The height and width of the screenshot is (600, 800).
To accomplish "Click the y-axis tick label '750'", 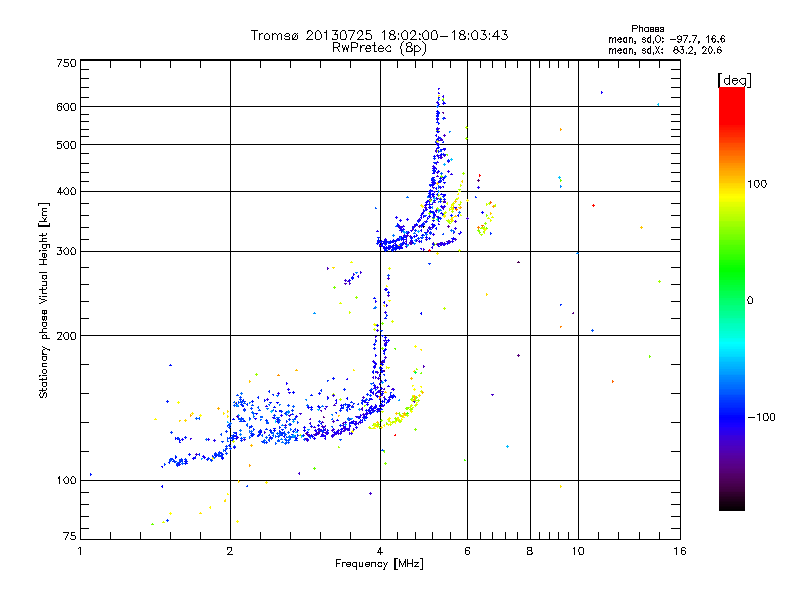I will pos(67,63).
